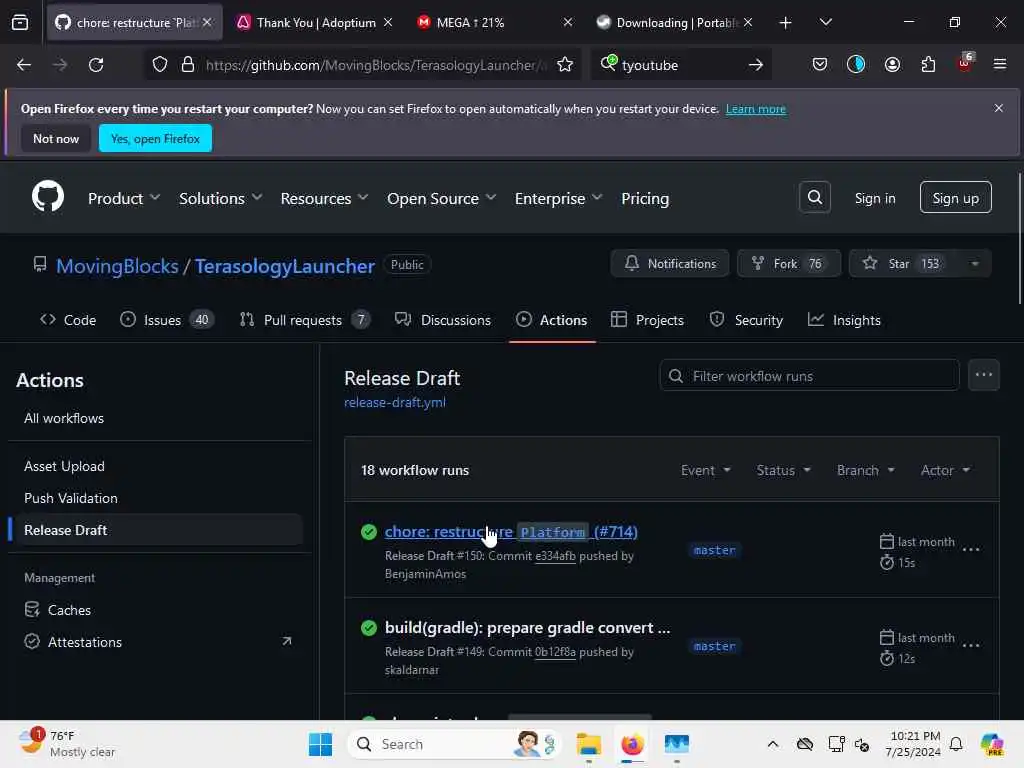Expand the Open Source dropdown
This screenshot has width=1024, height=768.
pyautogui.click(x=441, y=199)
